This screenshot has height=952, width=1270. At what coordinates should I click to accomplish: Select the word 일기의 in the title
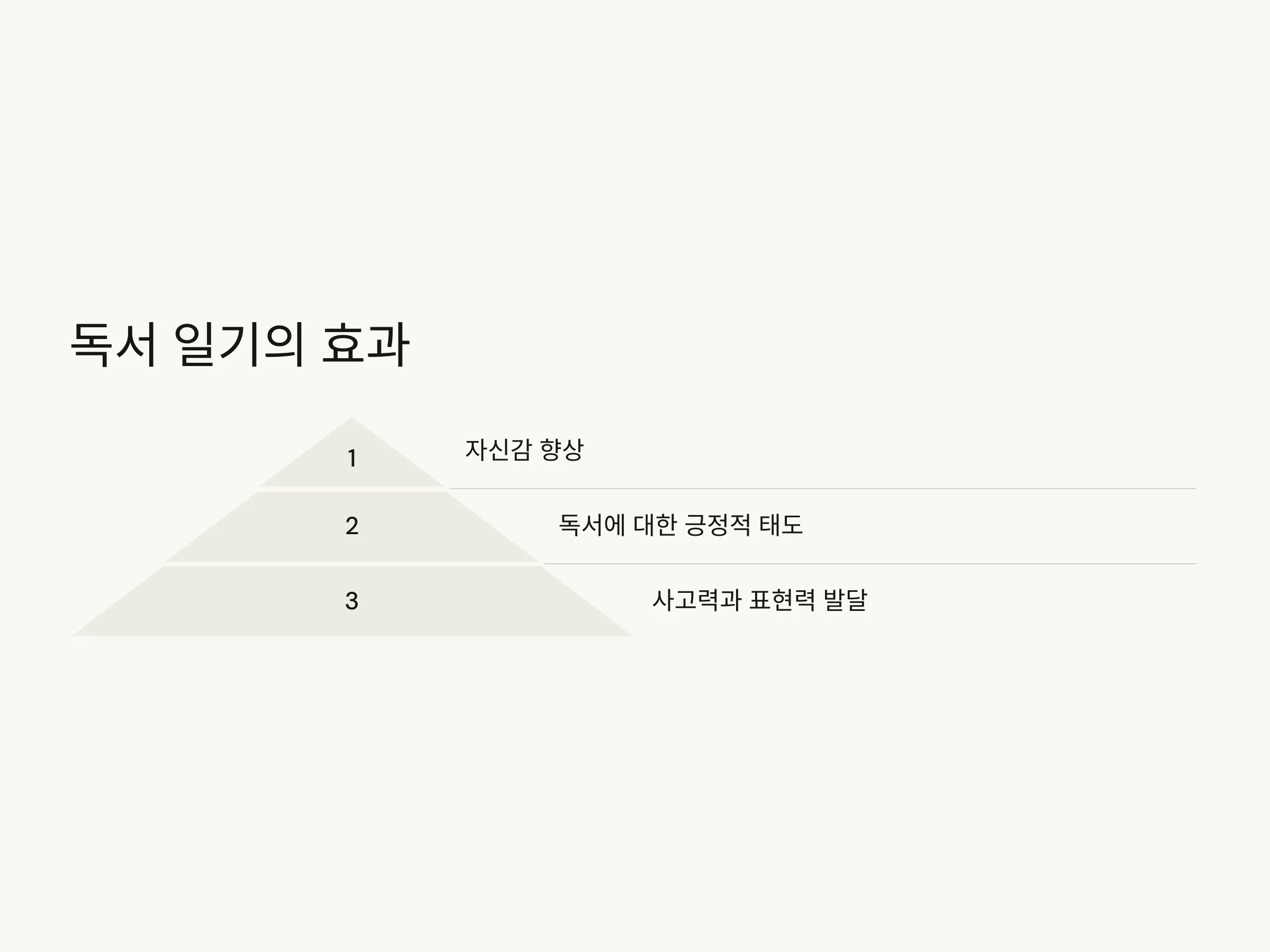point(239,344)
